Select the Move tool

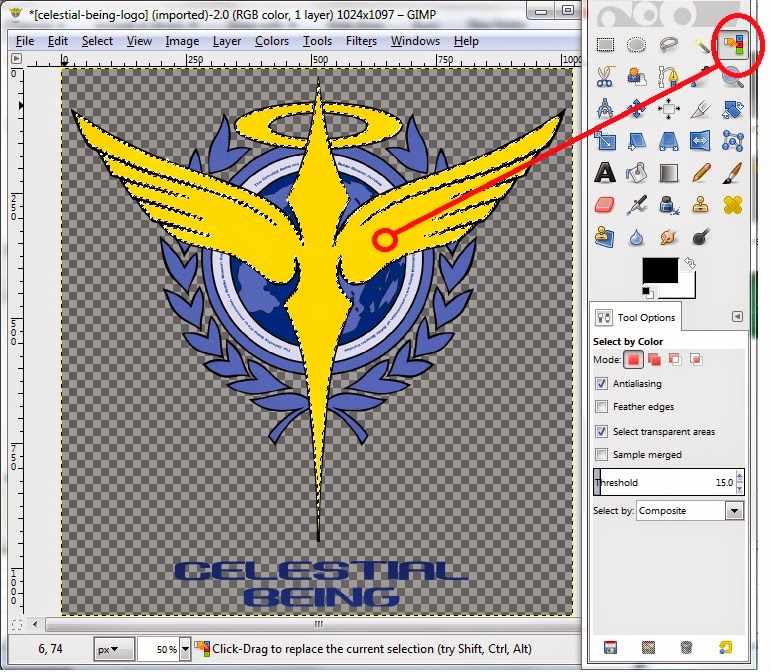pyautogui.click(x=636, y=109)
